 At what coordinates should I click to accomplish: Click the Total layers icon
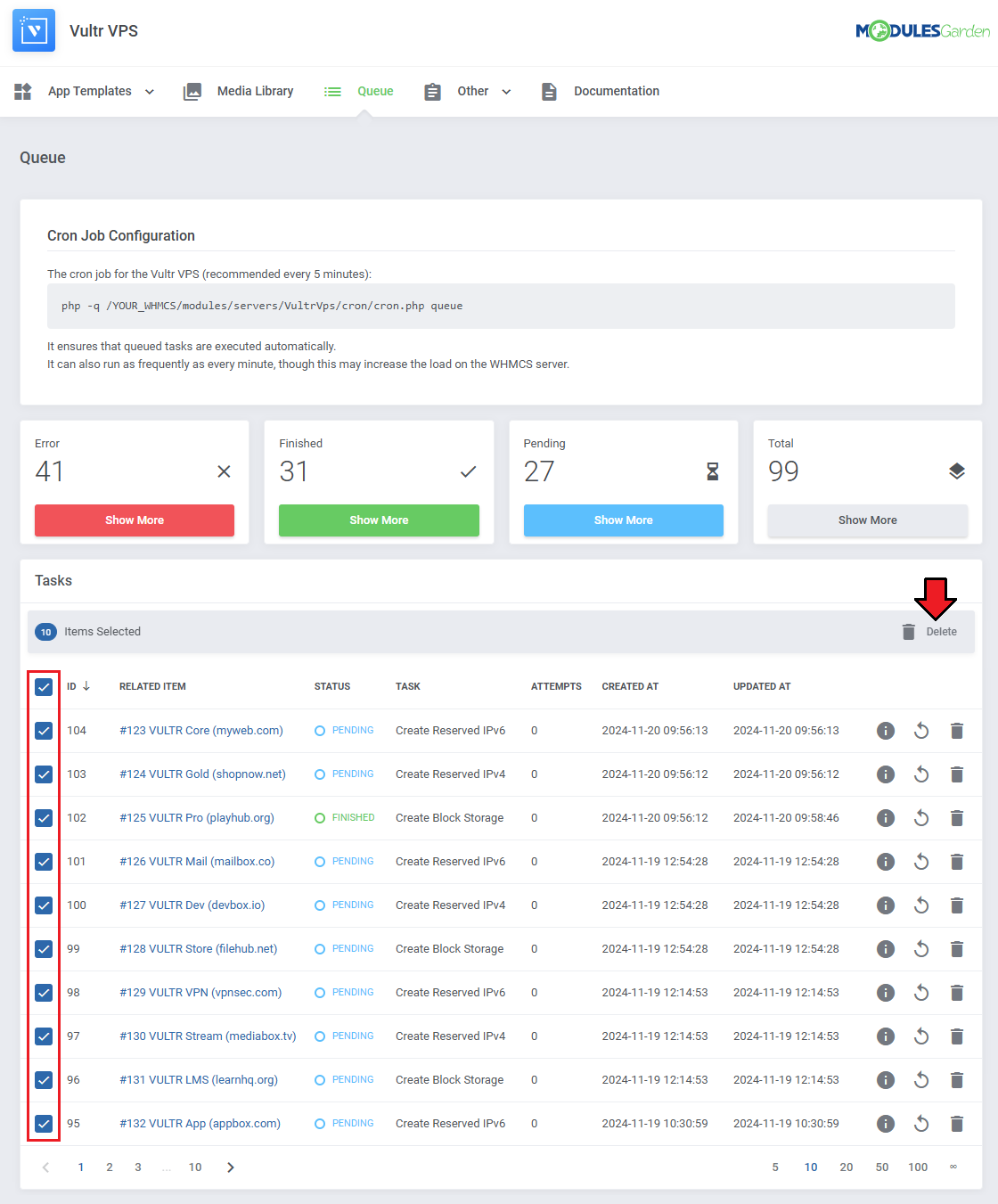pos(957,471)
